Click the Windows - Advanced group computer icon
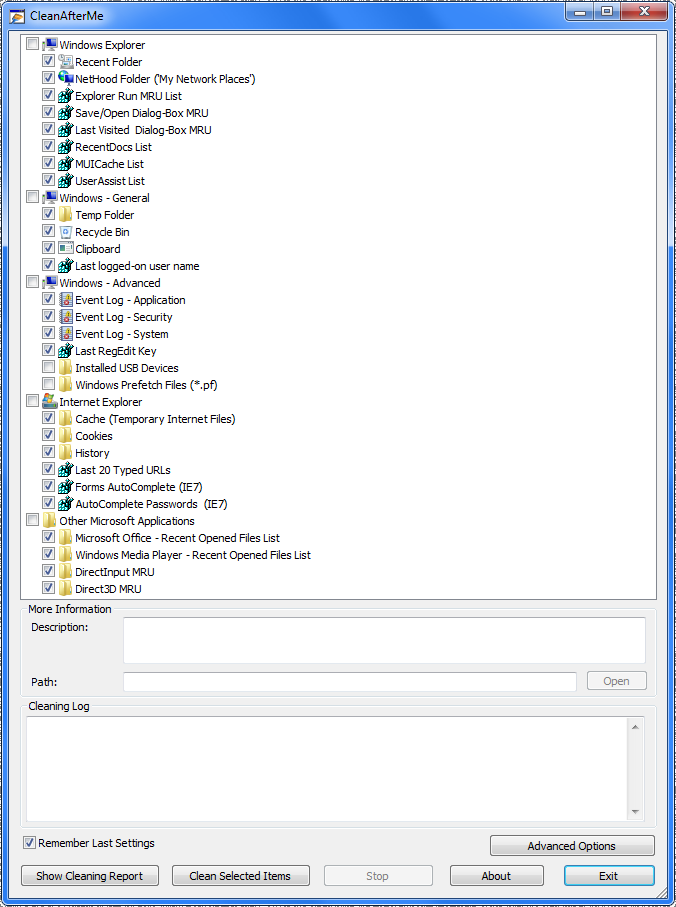 tap(50, 282)
